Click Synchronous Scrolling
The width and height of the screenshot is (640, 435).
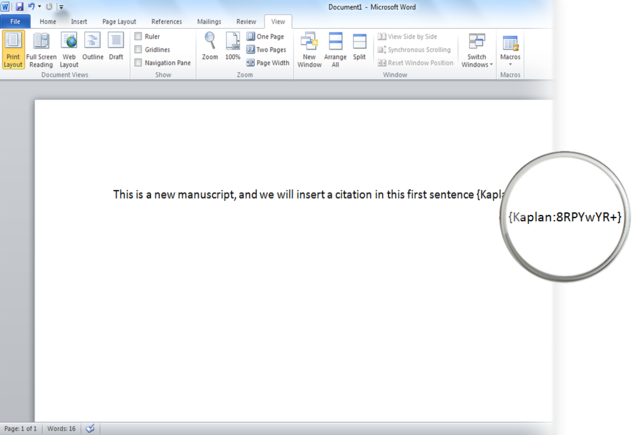(x=414, y=49)
